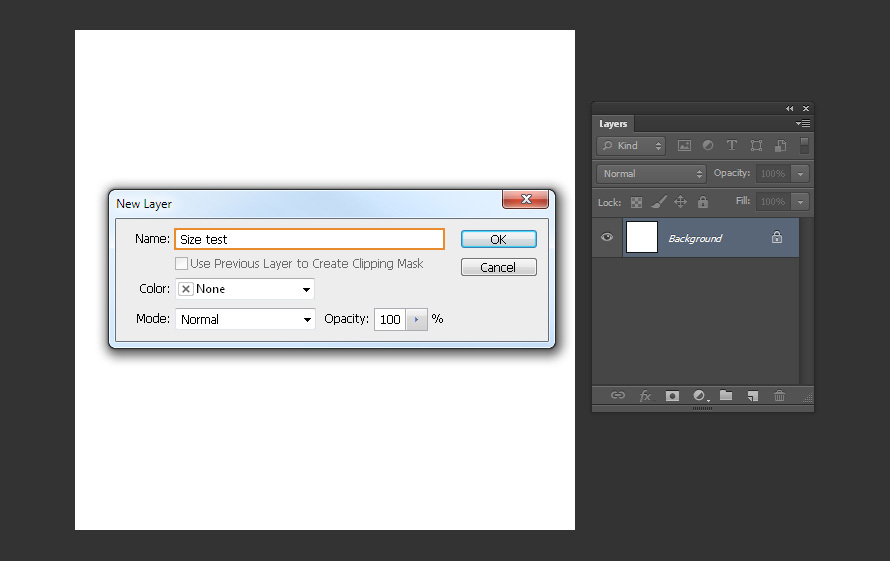Click the shape layer filter icon
The height and width of the screenshot is (561, 890).
[x=756, y=146]
